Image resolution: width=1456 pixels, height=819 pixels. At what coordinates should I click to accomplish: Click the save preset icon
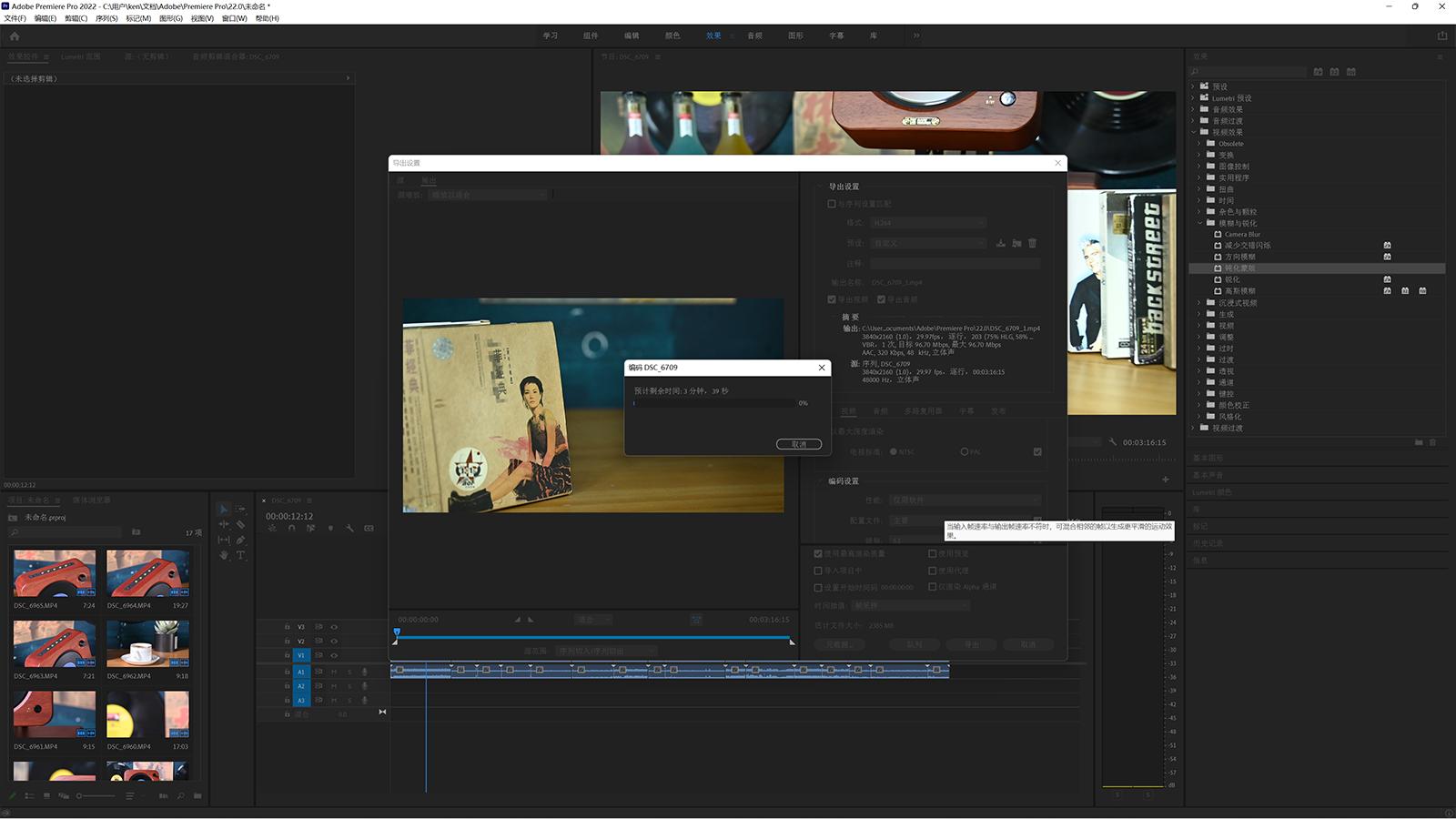pyautogui.click(x=1001, y=243)
